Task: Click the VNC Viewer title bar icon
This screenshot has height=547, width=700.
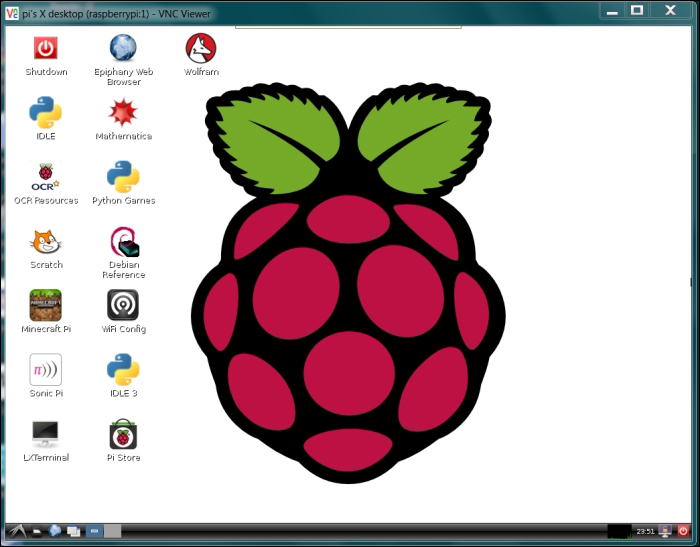Action: [12, 13]
